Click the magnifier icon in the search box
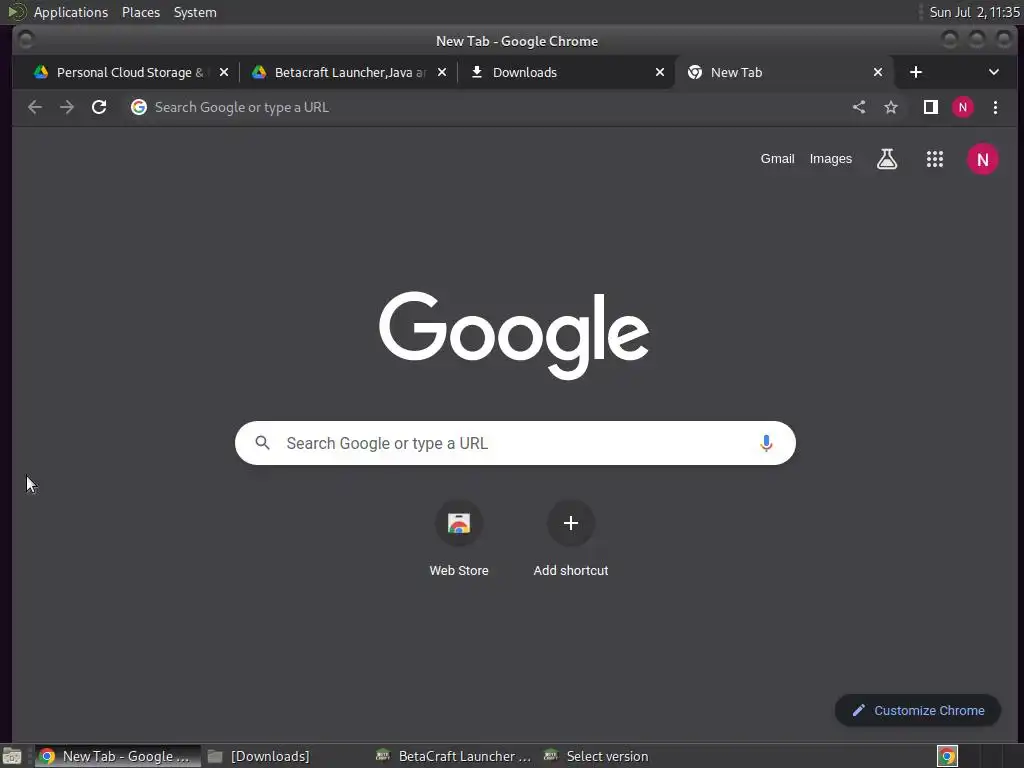The image size is (1024, 768). click(x=263, y=443)
